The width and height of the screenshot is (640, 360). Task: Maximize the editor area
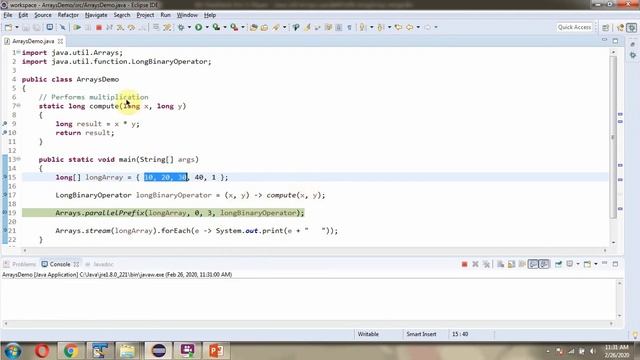pos(615,41)
